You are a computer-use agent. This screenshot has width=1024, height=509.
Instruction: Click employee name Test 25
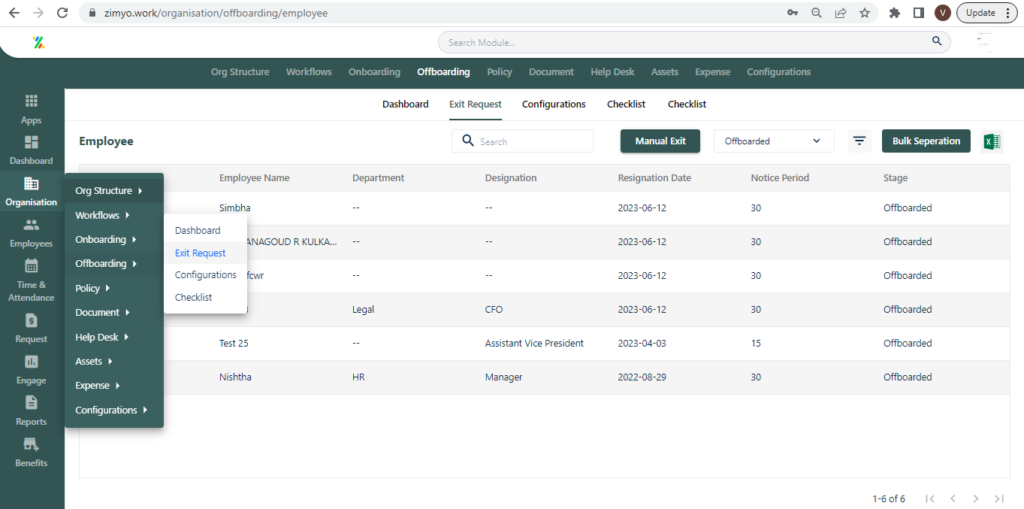234,343
